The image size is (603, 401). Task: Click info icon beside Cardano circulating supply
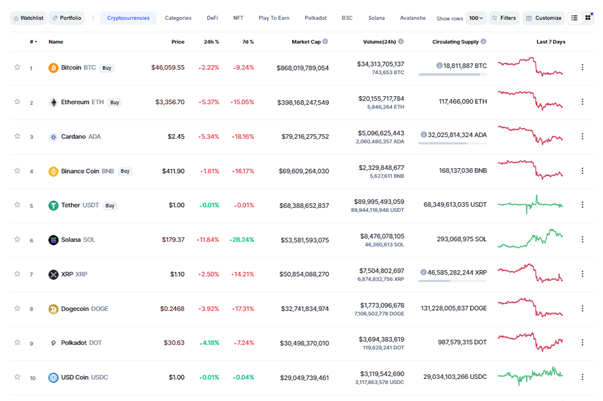pyautogui.click(x=423, y=135)
